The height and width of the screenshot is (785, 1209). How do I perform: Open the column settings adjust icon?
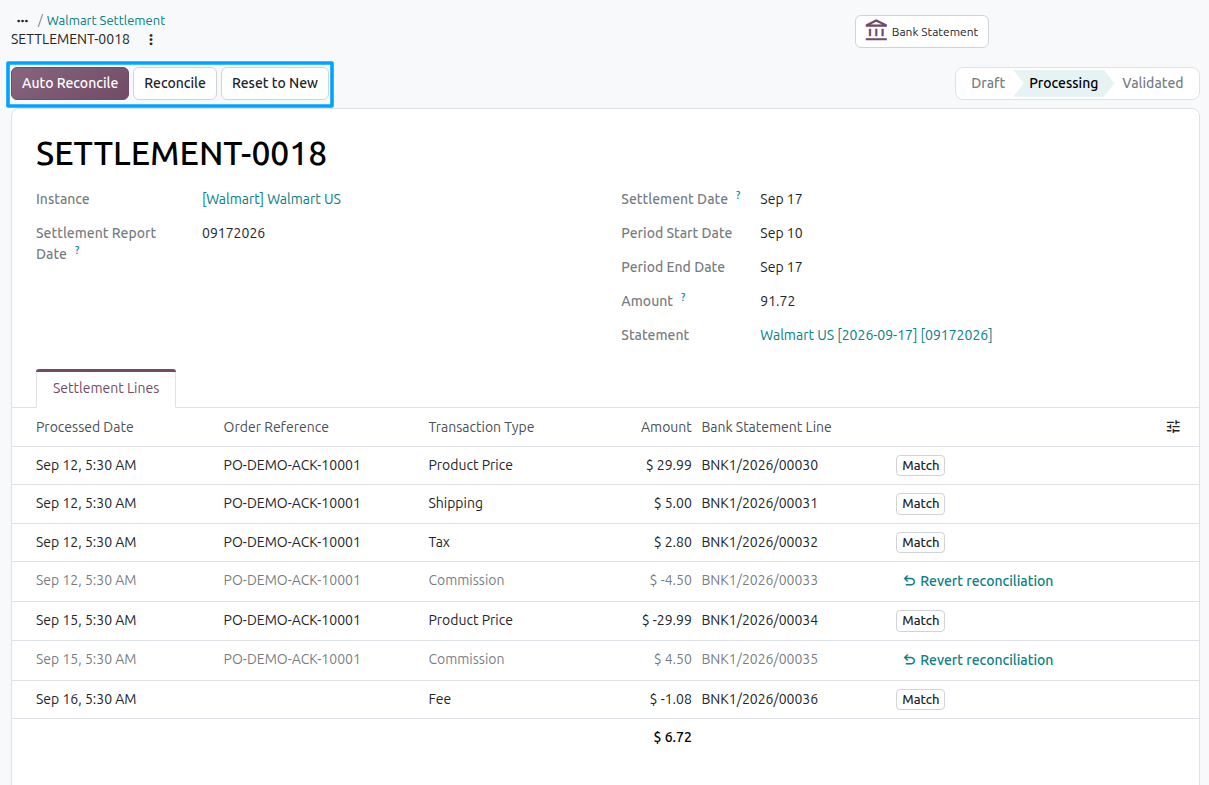1173,427
